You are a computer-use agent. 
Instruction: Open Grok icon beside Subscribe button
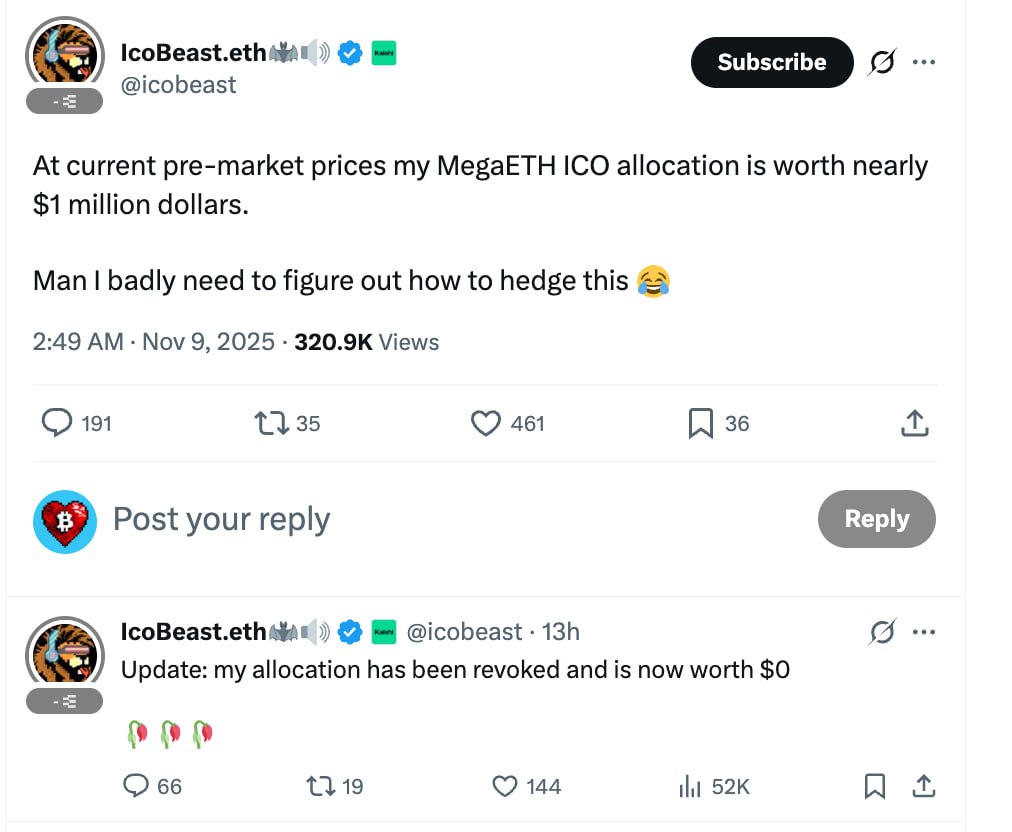click(x=881, y=63)
